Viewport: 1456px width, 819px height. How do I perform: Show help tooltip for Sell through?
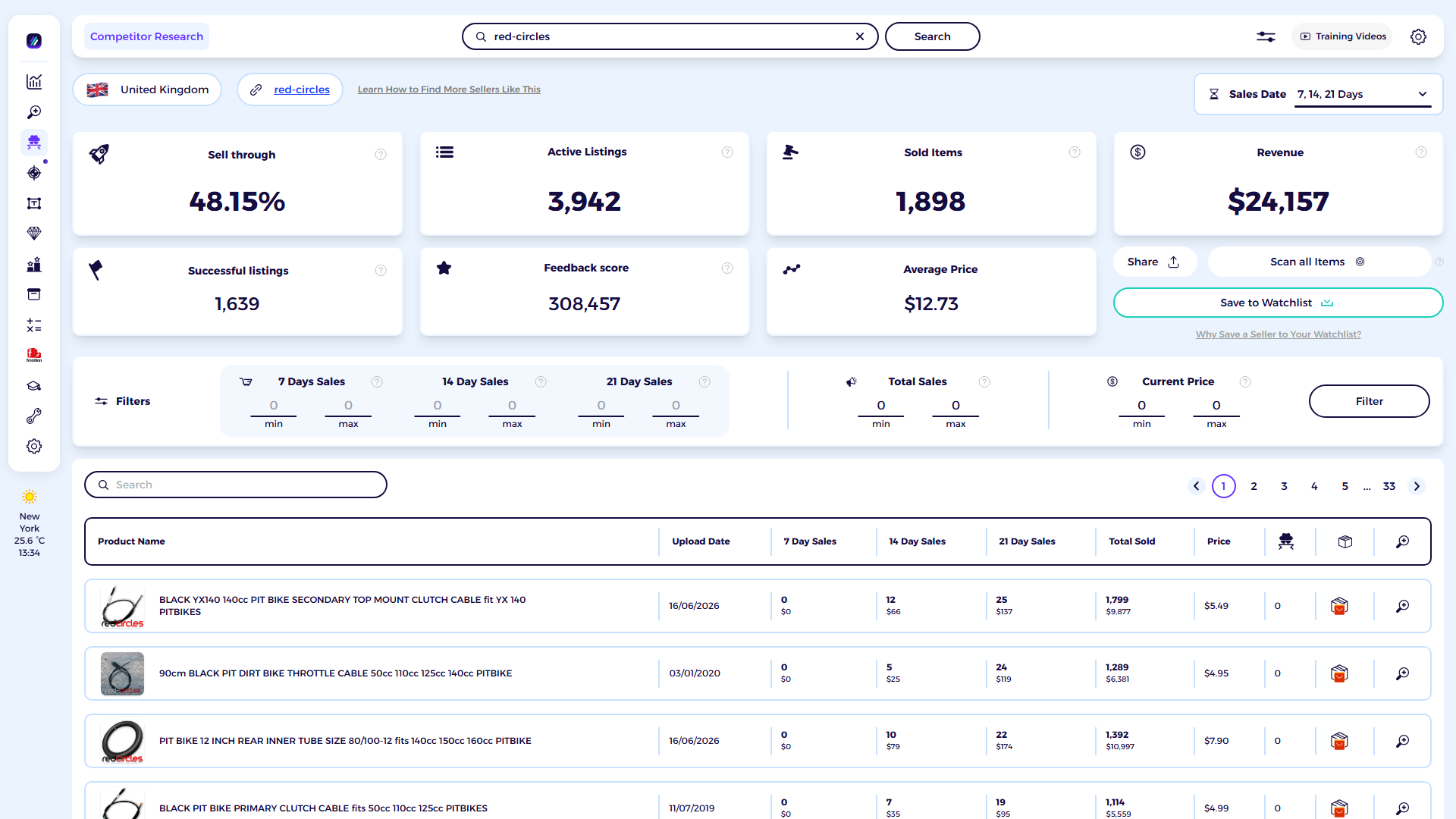pos(381,155)
